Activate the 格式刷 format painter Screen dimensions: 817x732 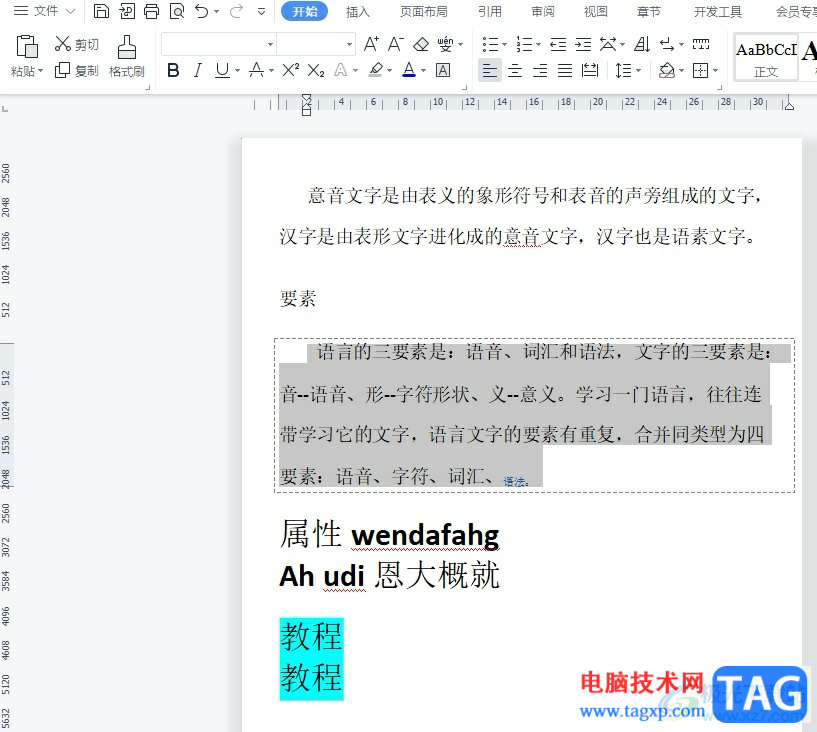pos(127,56)
